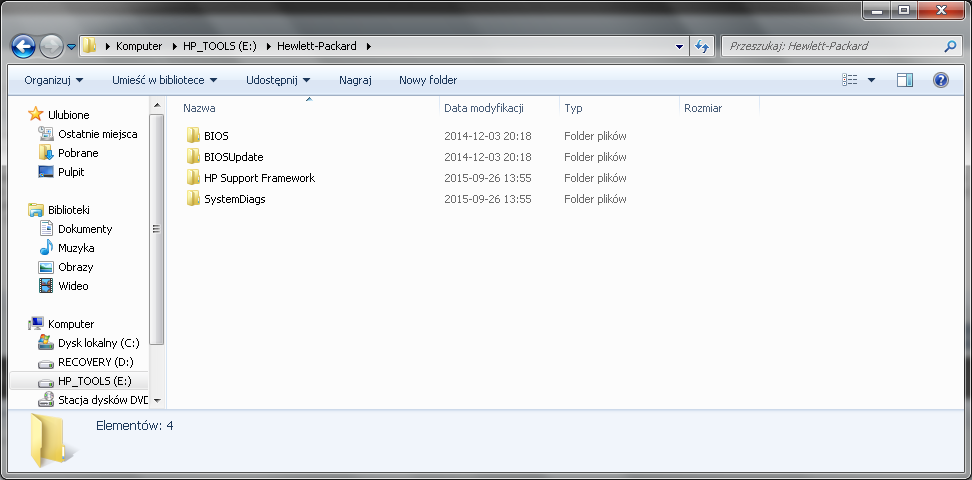The height and width of the screenshot is (480, 972).
Task: Toggle the preview pane
Action: tap(904, 80)
